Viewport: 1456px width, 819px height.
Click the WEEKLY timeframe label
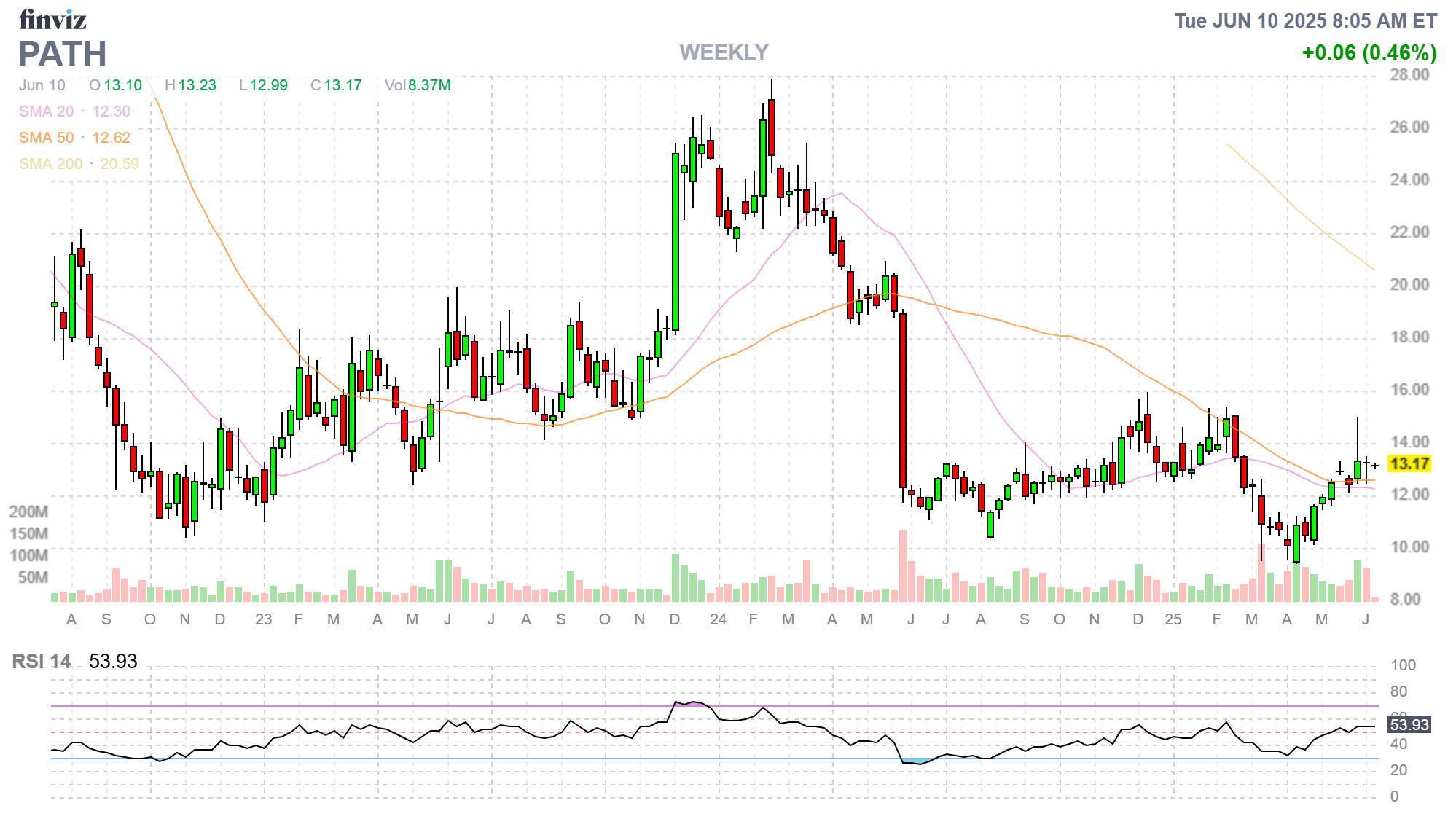724,52
